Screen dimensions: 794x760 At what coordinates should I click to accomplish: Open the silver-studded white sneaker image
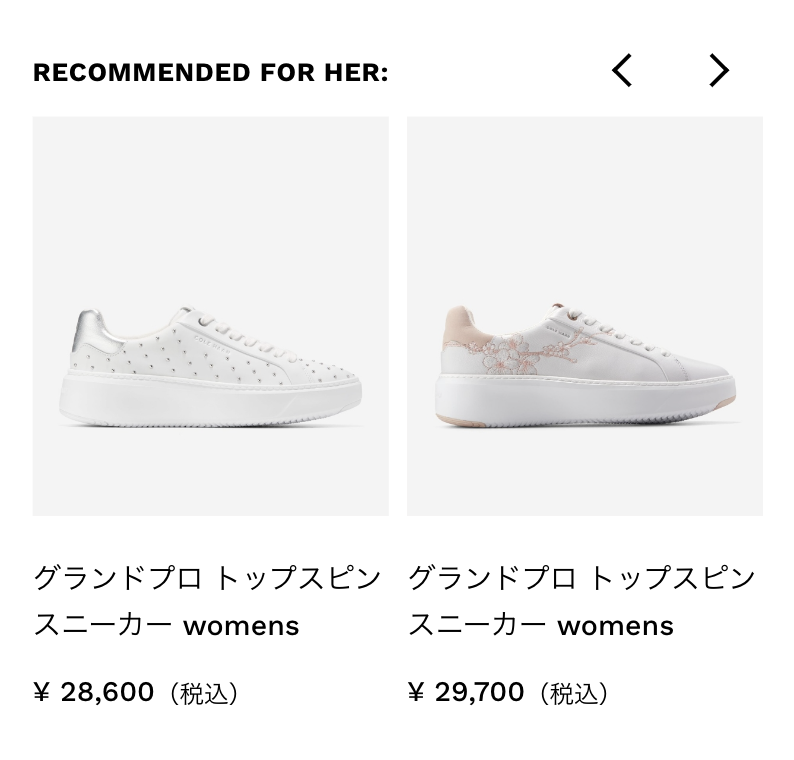pos(211,316)
